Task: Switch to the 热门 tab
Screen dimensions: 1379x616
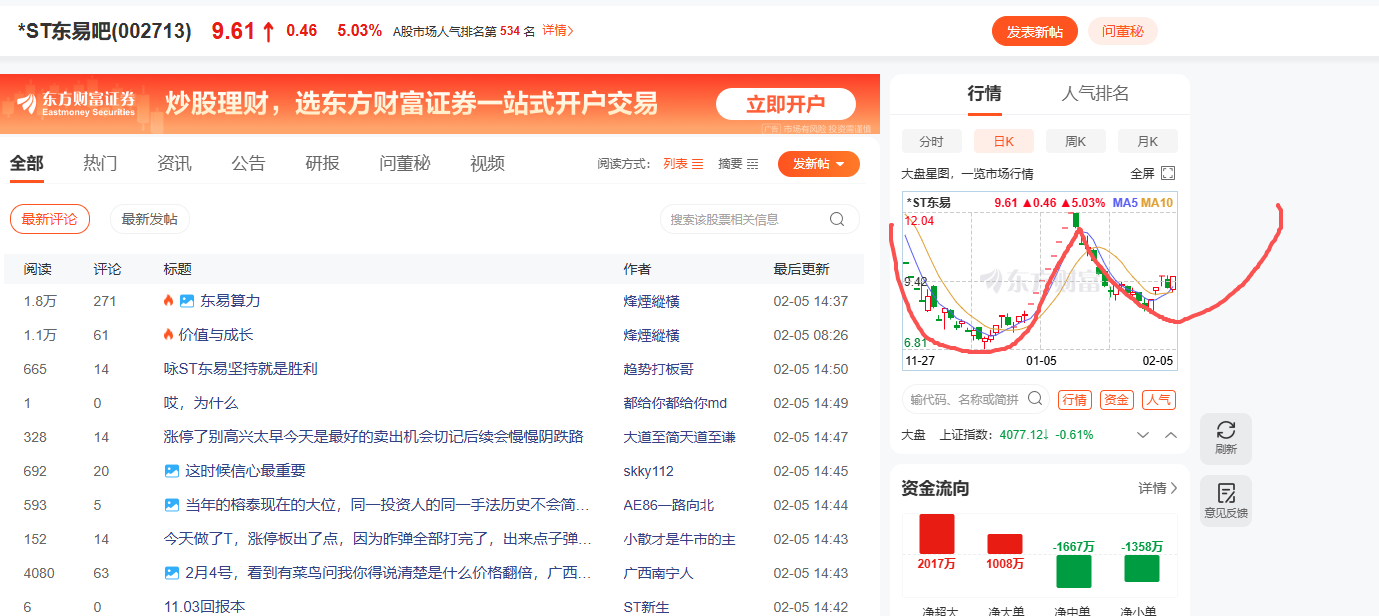Action: (x=100, y=163)
